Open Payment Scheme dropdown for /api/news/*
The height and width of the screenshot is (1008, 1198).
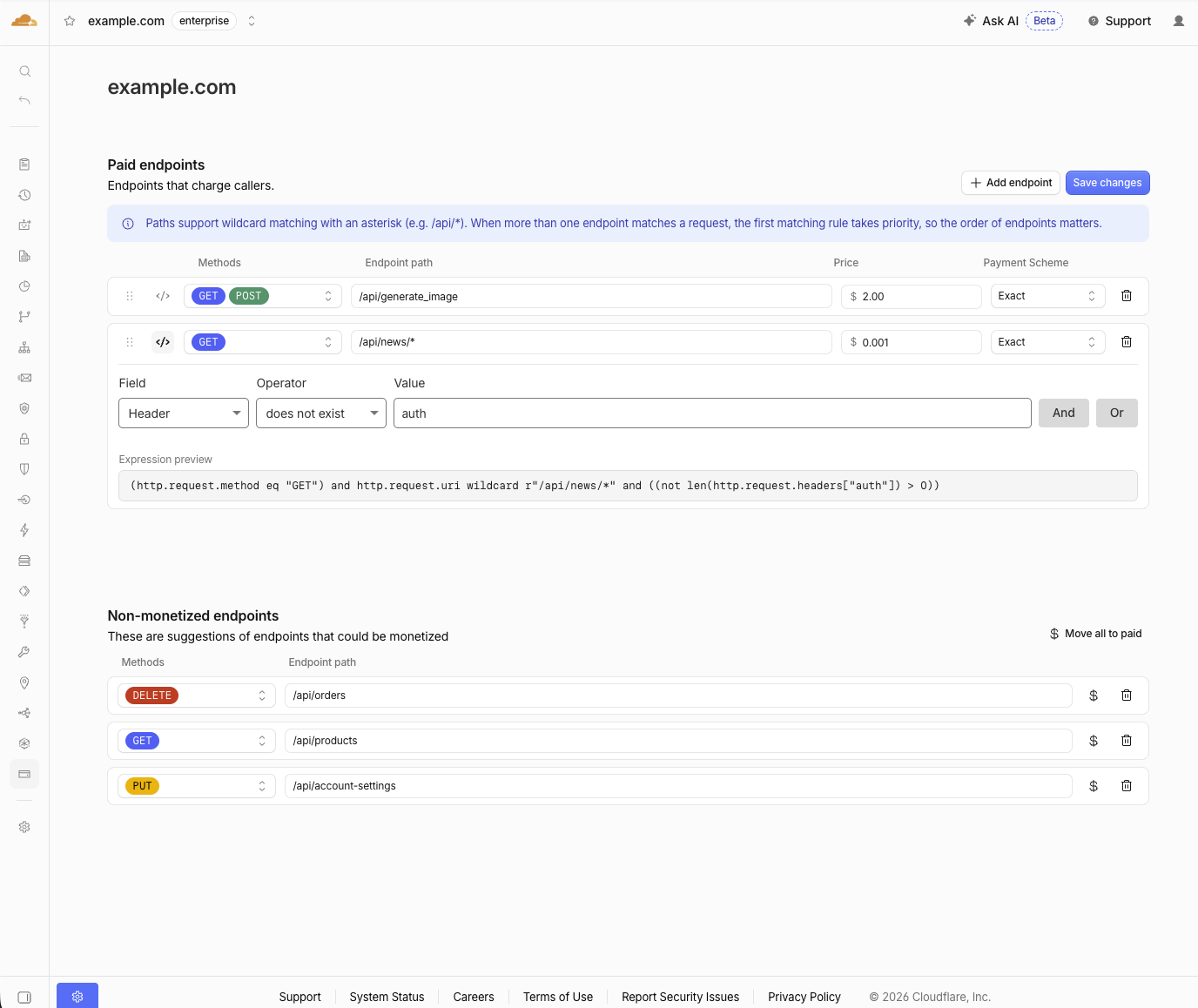click(x=1048, y=342)
